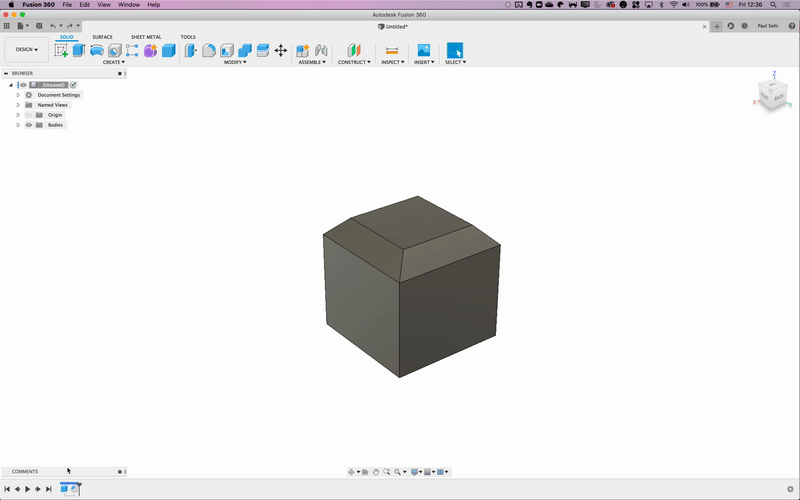Collapse the Unsaved root component

coord(11,85)
